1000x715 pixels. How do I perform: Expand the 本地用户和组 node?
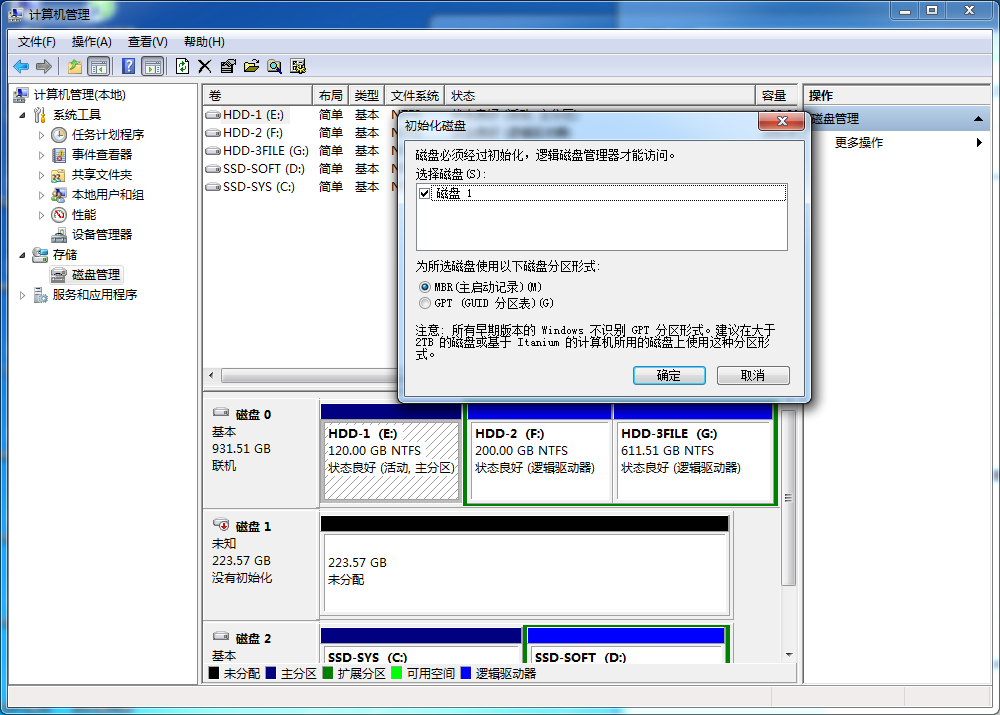(41, 195)
